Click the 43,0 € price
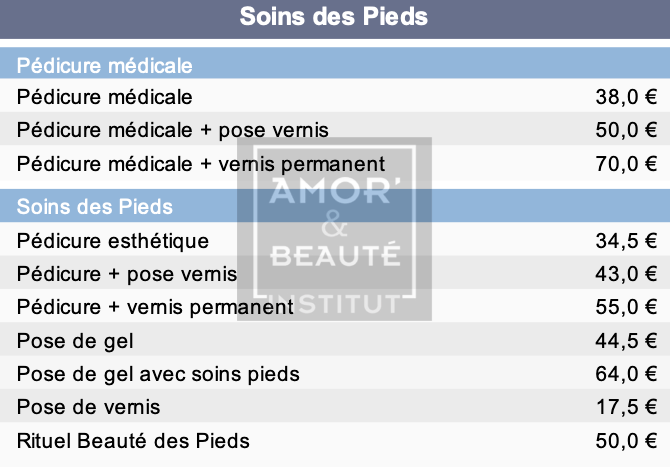670x467 pixels. coord(626,274)
